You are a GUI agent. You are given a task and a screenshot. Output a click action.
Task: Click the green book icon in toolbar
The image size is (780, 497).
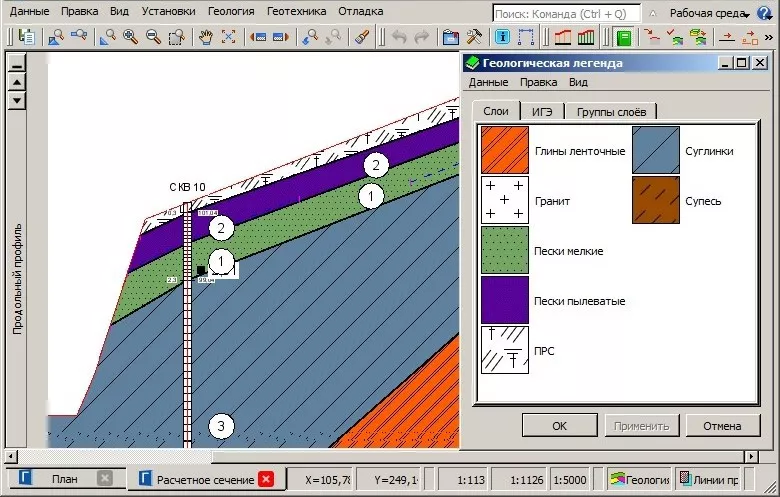pyautogui.click(x=623, y=37)
